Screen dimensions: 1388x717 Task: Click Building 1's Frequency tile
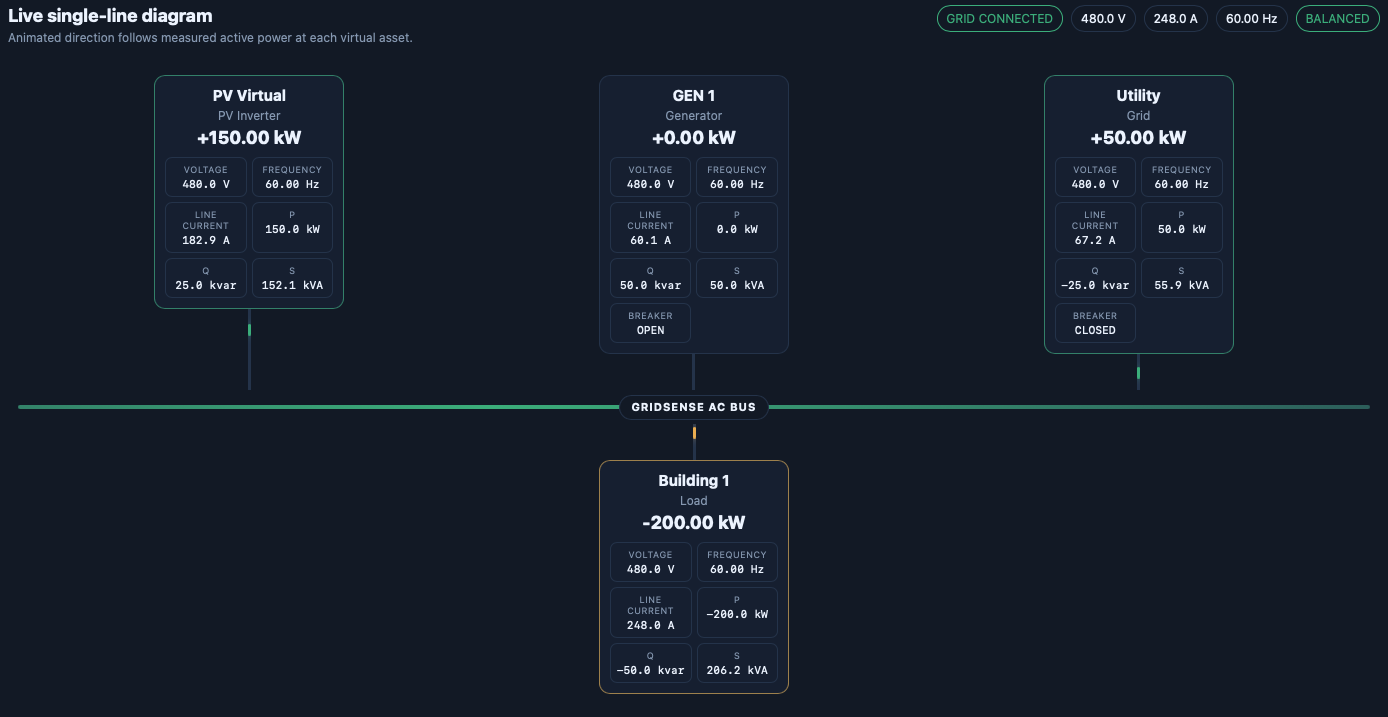pyautogui.click(x=737, y=562)
